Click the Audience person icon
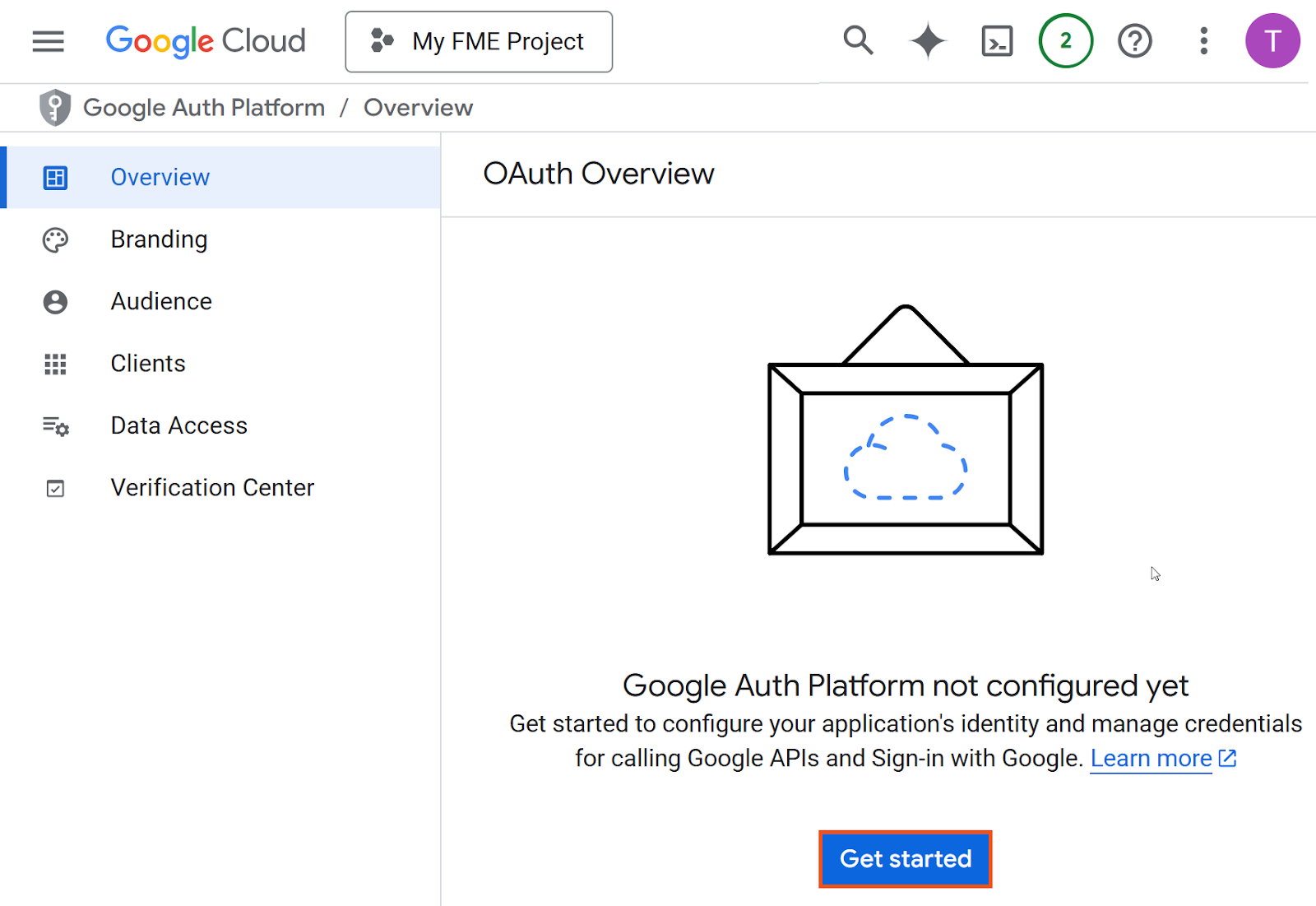This screenshot has width=1316, height=906. coord(55,302)
